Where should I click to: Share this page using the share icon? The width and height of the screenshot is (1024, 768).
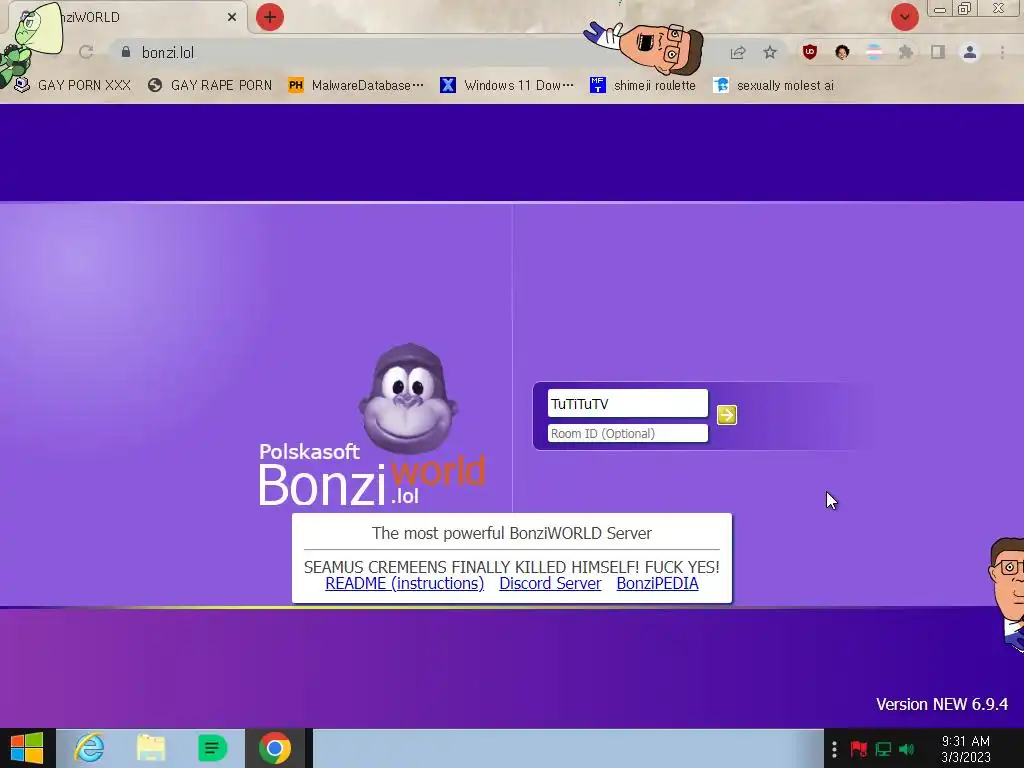pos(738,52)
